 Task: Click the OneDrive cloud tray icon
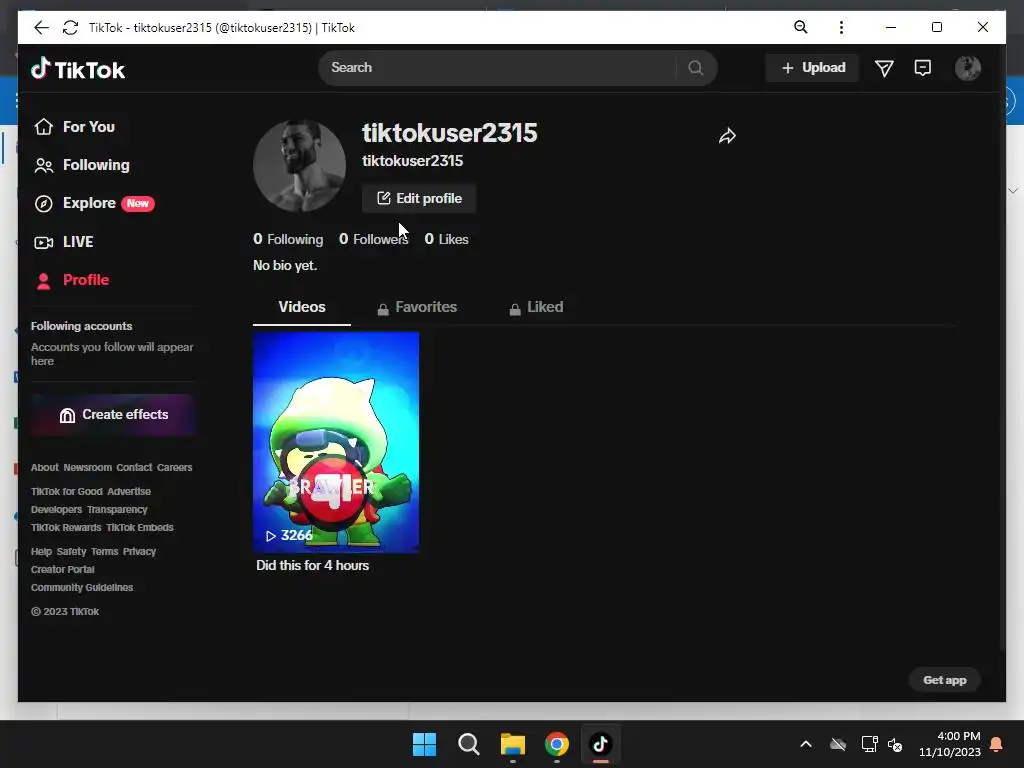click(838, 744)
